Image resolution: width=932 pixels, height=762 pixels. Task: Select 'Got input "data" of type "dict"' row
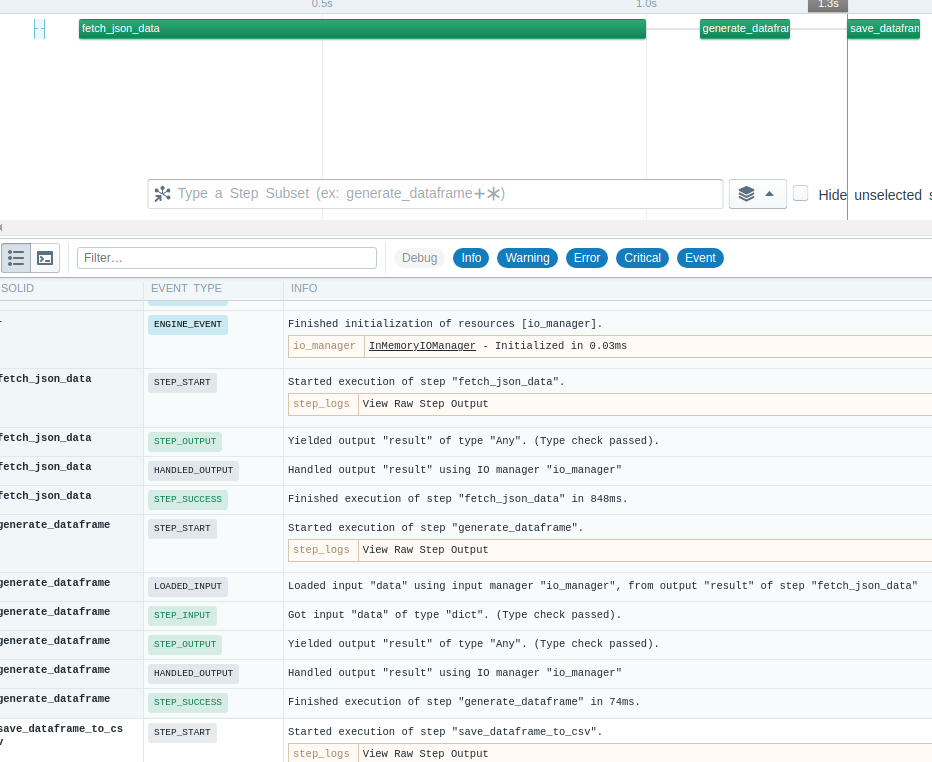[466, 616]
